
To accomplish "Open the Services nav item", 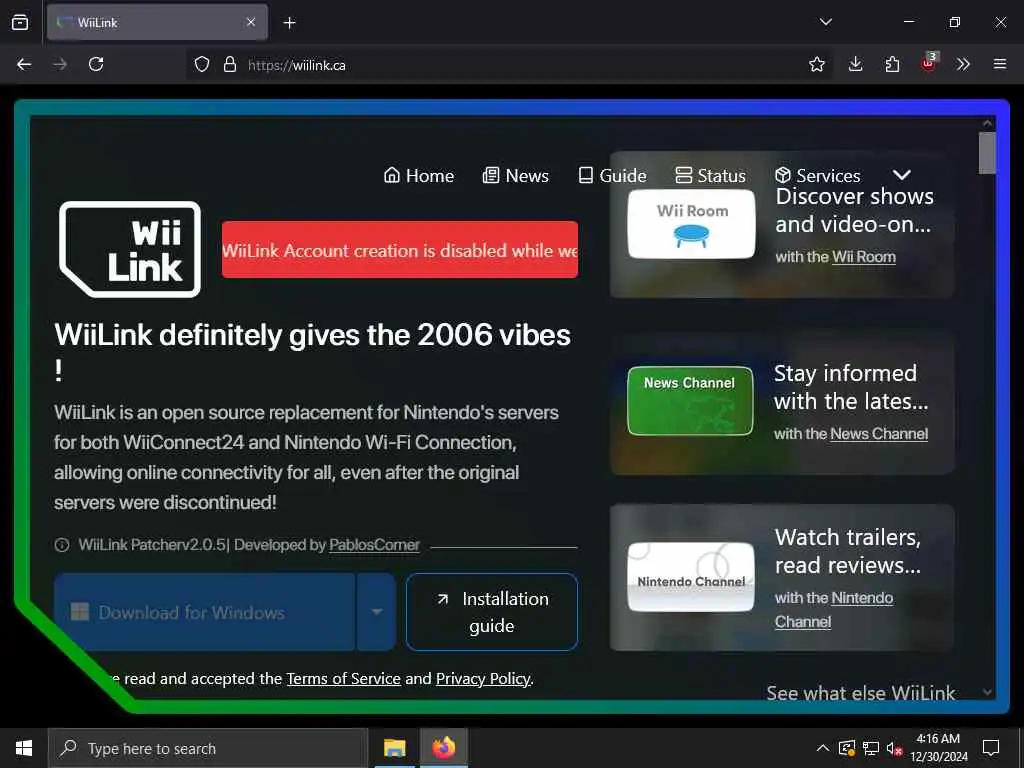I will [817, 176].
